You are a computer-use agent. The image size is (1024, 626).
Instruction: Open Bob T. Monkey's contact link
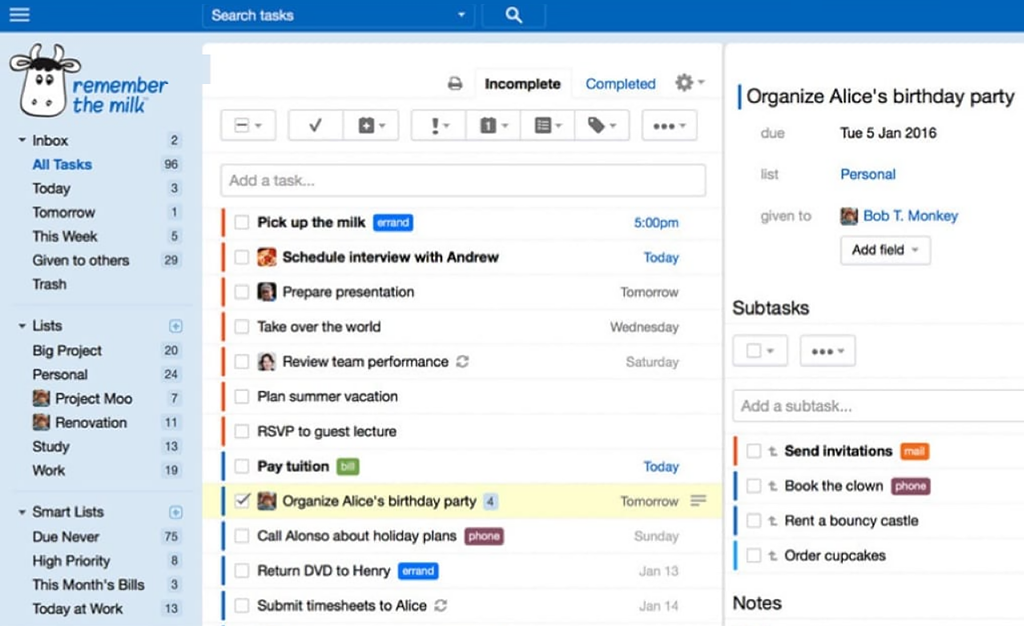click(x=910, y=216)
